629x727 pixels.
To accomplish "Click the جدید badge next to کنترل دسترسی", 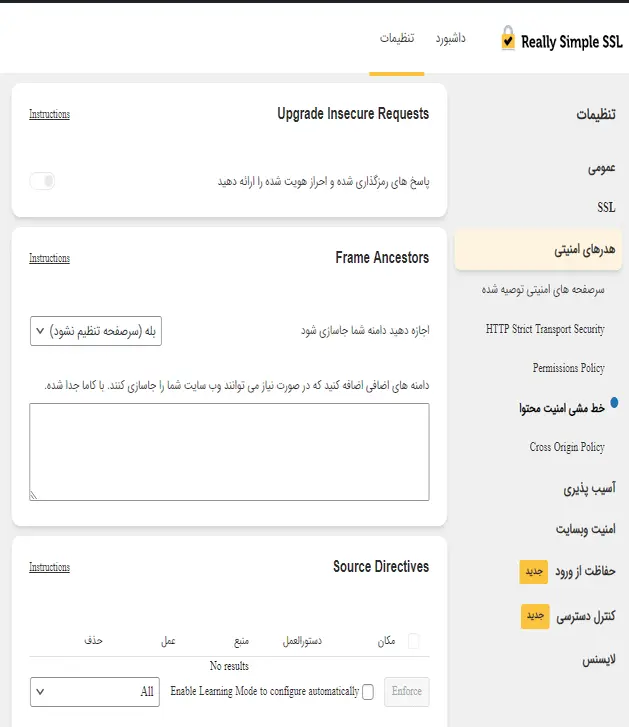I will point(535,616).
